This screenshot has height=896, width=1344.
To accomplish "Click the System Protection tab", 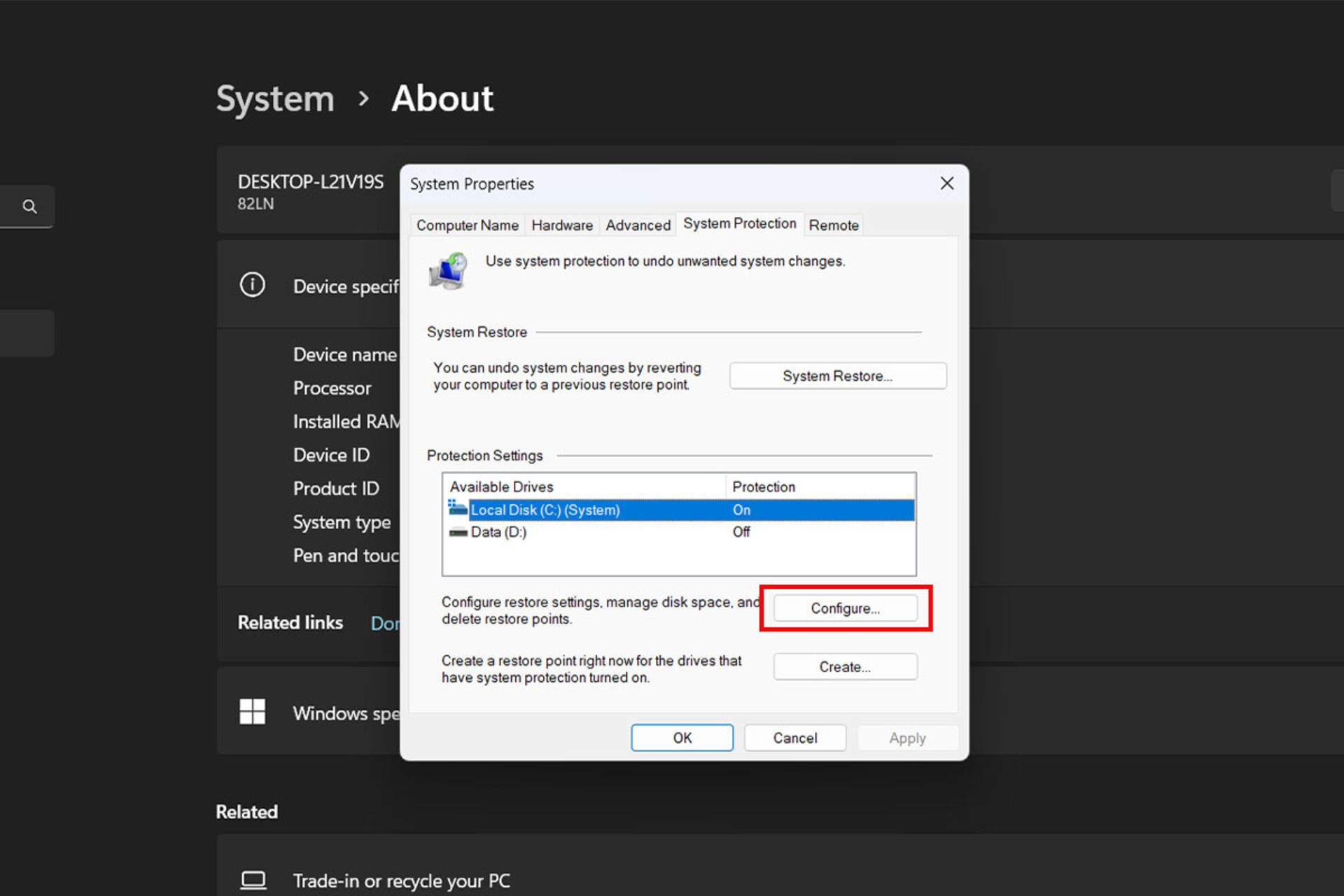I will 739,224.
